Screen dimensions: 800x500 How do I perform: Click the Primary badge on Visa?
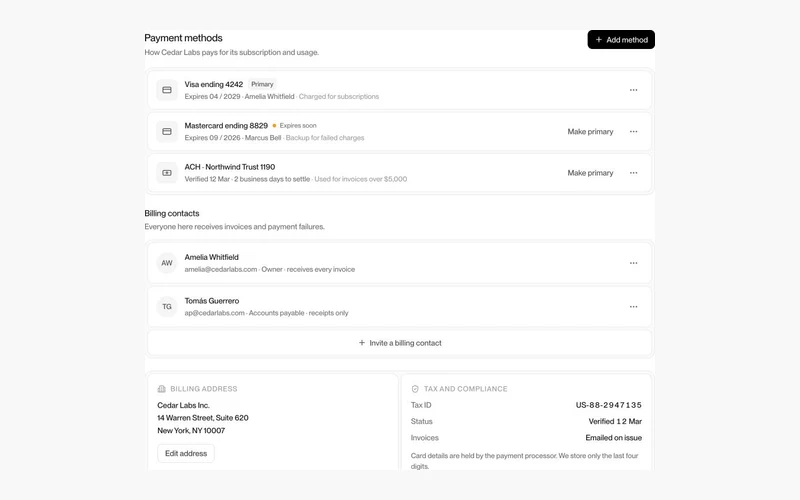tap(262, 84)
